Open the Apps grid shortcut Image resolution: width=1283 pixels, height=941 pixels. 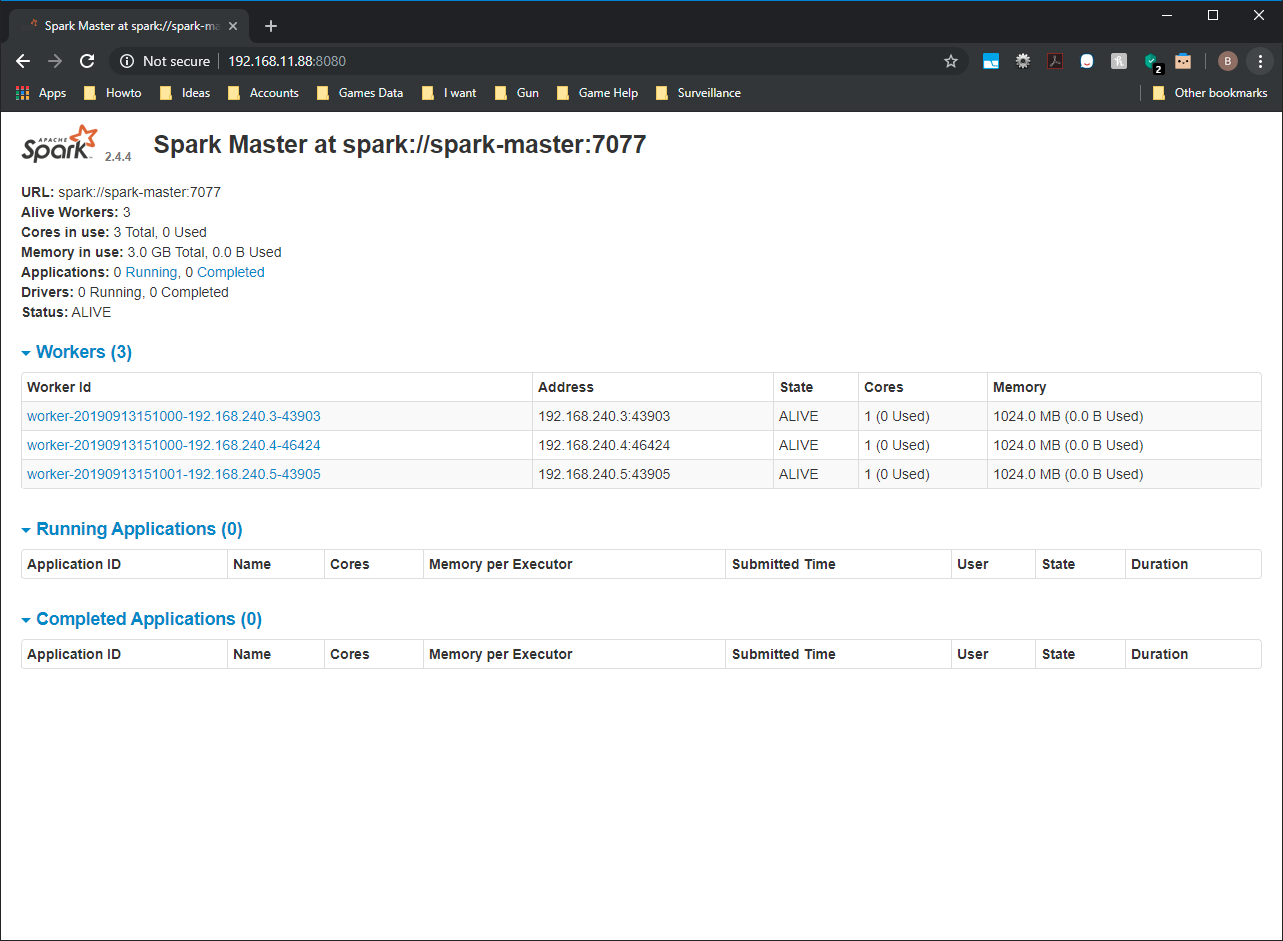coord(41,93)
